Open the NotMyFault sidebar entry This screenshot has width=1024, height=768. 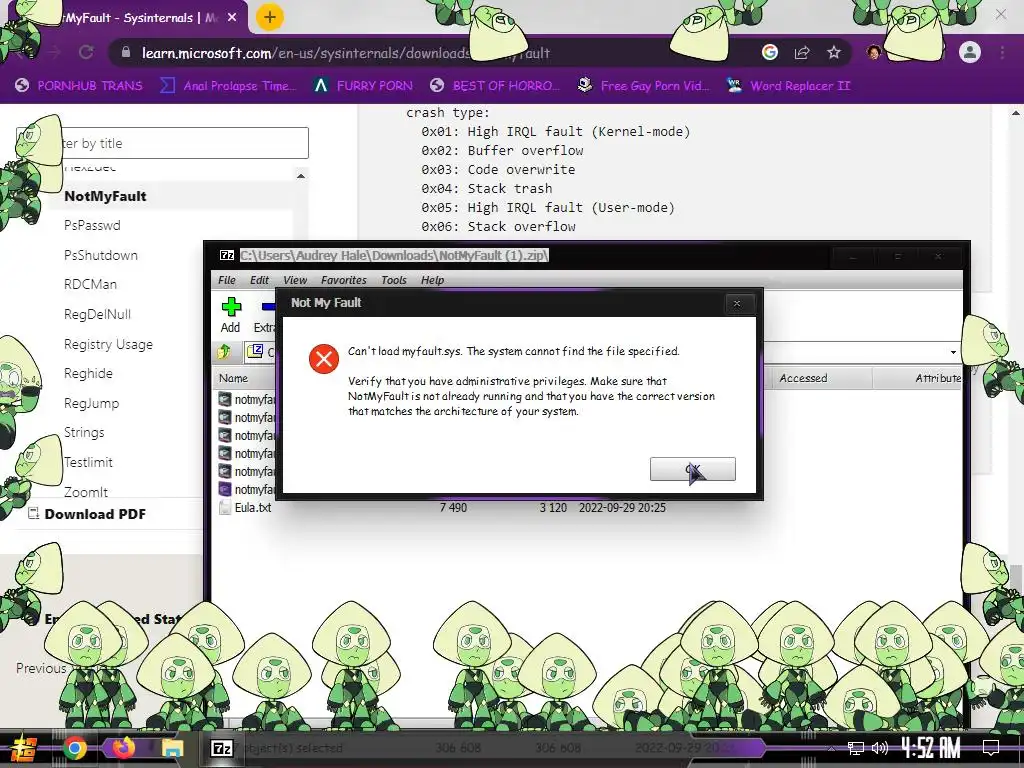105,196
